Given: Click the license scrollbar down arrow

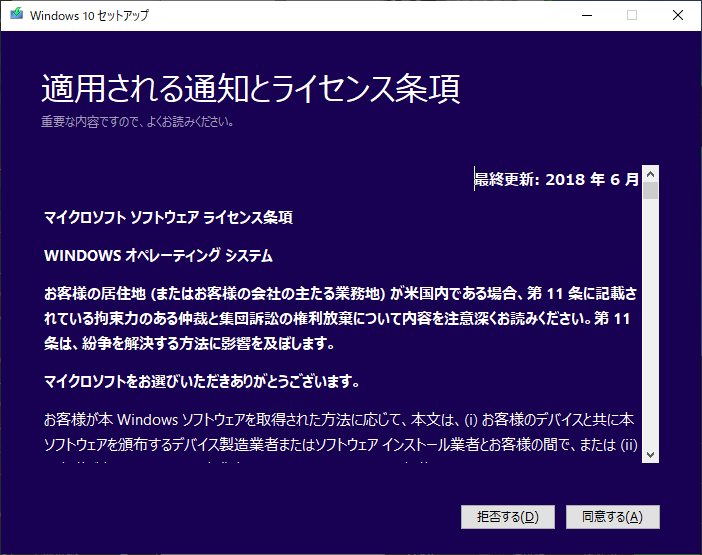Looking at the screenshot, I should [651, 455].
